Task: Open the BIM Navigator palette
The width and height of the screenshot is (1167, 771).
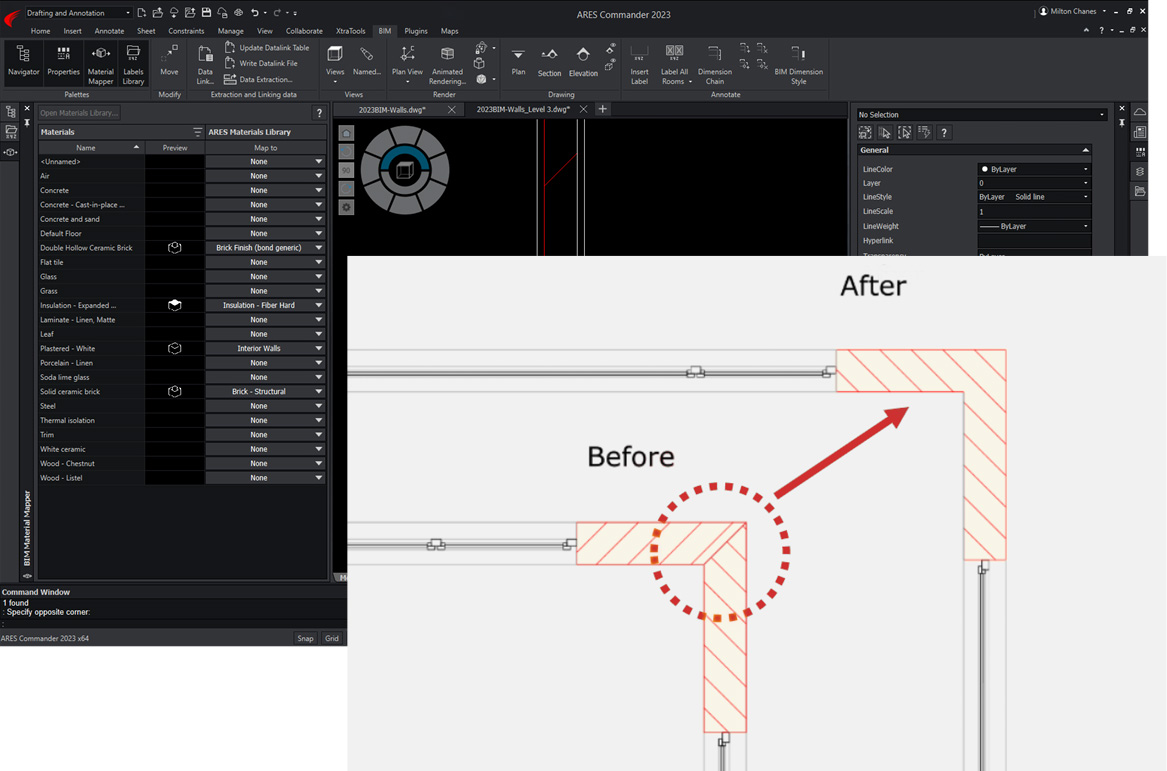Action: click(x=23, y=61)
